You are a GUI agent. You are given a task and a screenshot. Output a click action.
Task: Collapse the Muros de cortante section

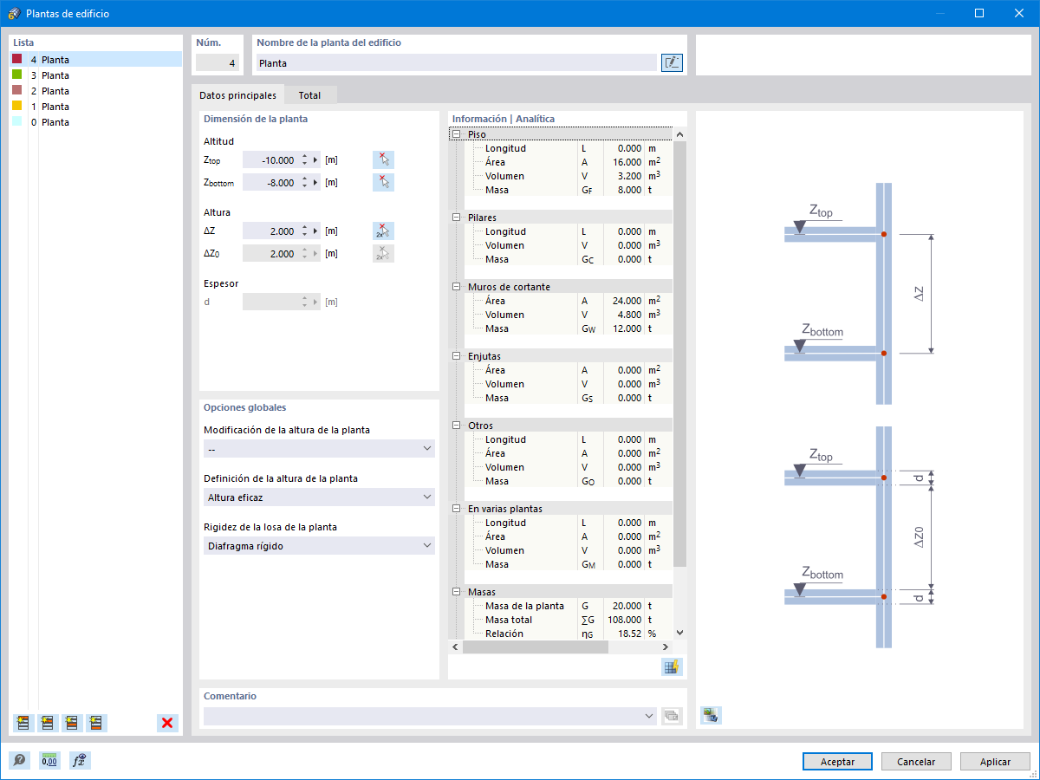click(x=456, y=287)
